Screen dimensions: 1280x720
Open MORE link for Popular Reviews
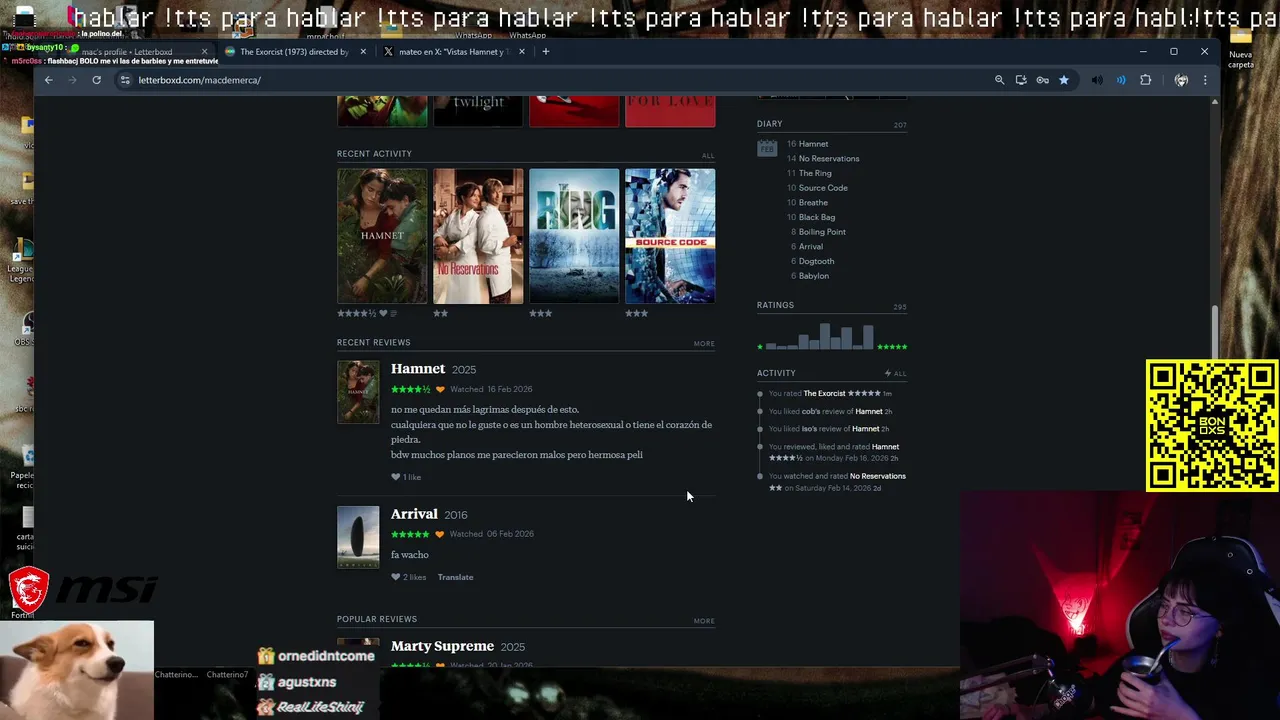[x=704, y=621]
